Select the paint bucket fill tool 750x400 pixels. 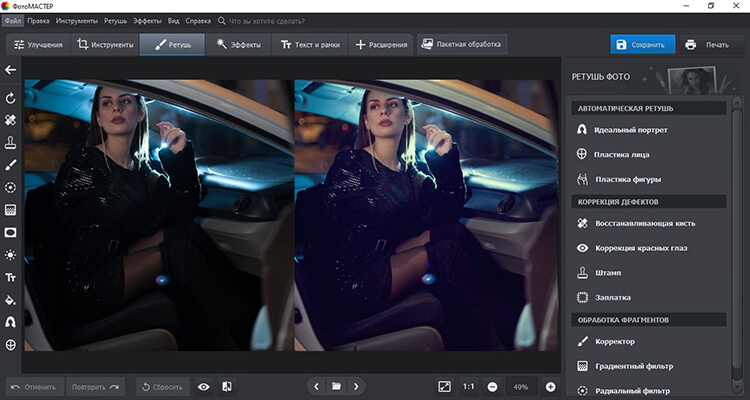tap(11, 299)
